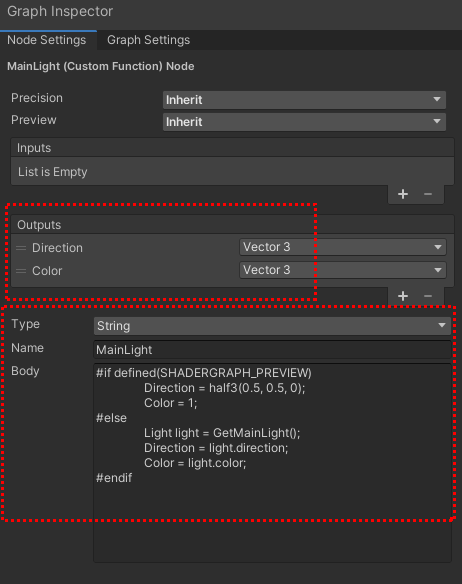Click the Inputs list header
The height and width of the screenshot is (584, 462).
coord(232,148)
